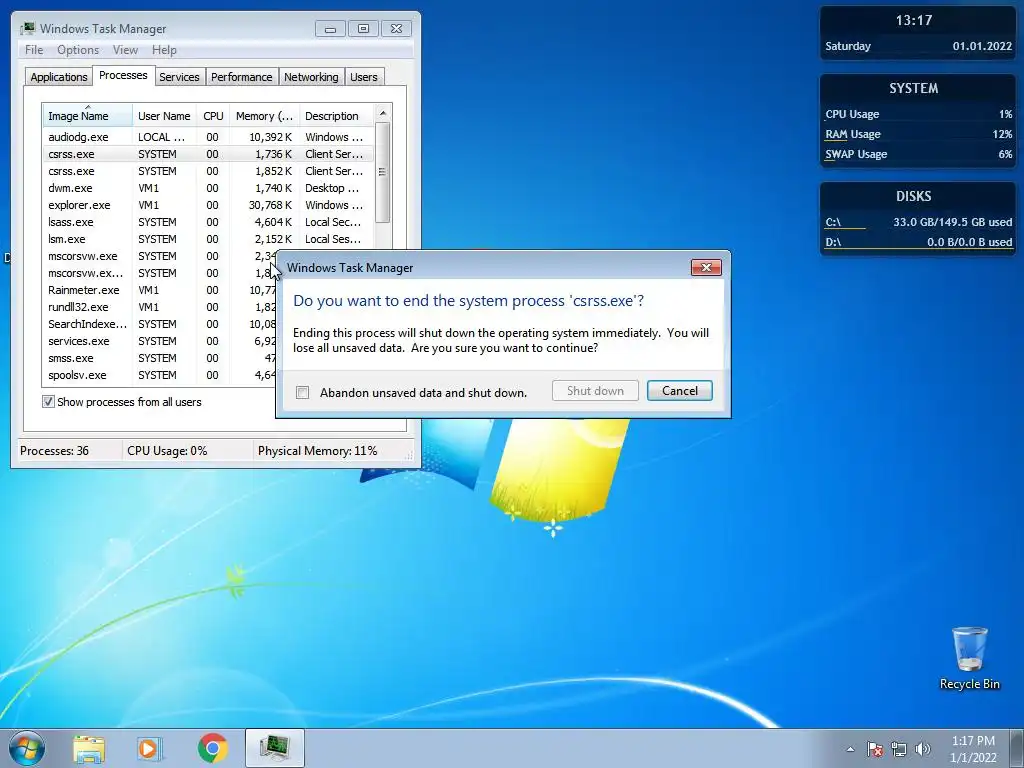The height and width of the screenshot is (768, 1024).
Task: Click the RAM Usage label in Rainmeter
Action: pyautogui.click(x=853, y=135)
